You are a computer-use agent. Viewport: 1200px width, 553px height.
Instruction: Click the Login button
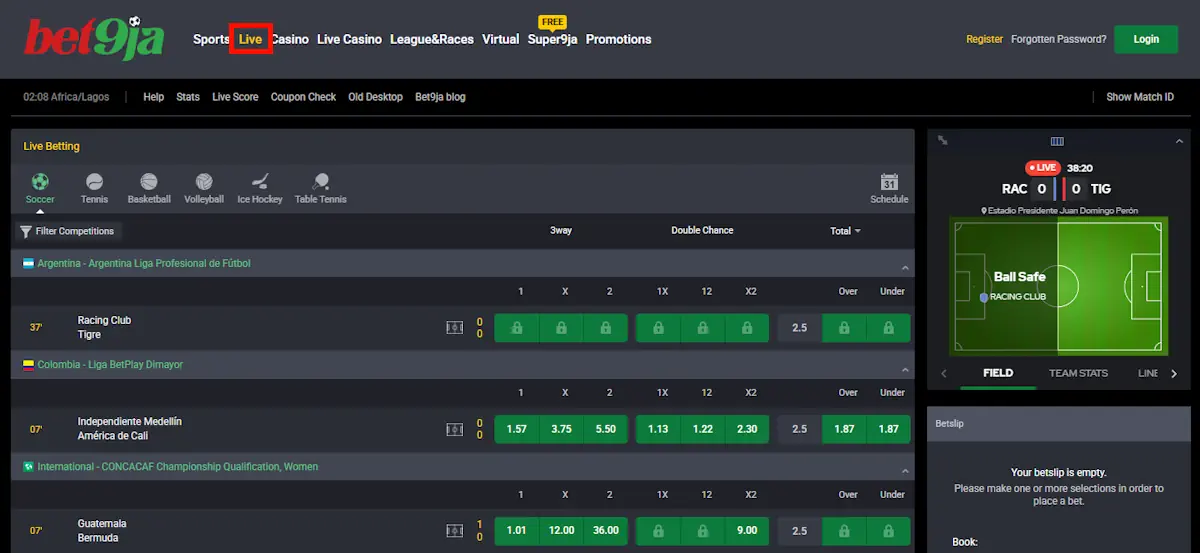pyautogui.click(x=1147, y=39)
